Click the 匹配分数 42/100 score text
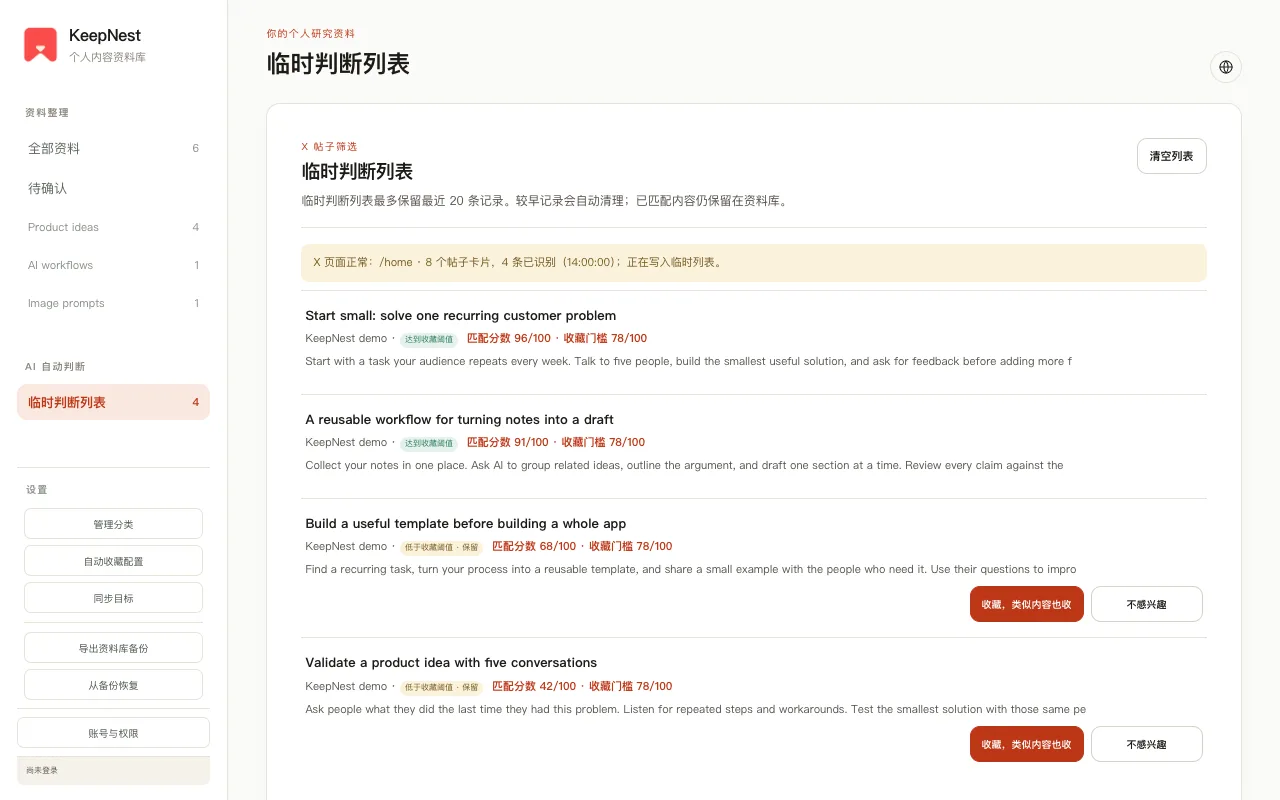The height and width of the screenshot is (800, 1280). (534, 686)
